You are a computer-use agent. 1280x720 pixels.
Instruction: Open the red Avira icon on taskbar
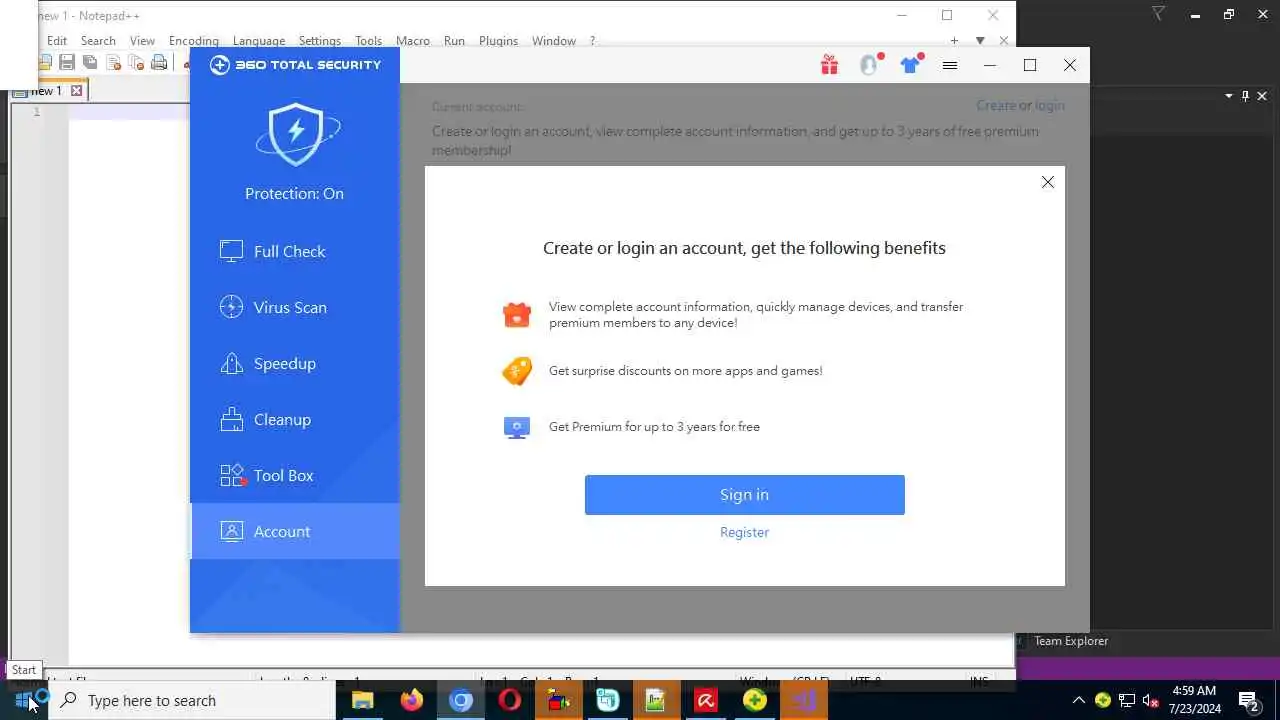706,700
